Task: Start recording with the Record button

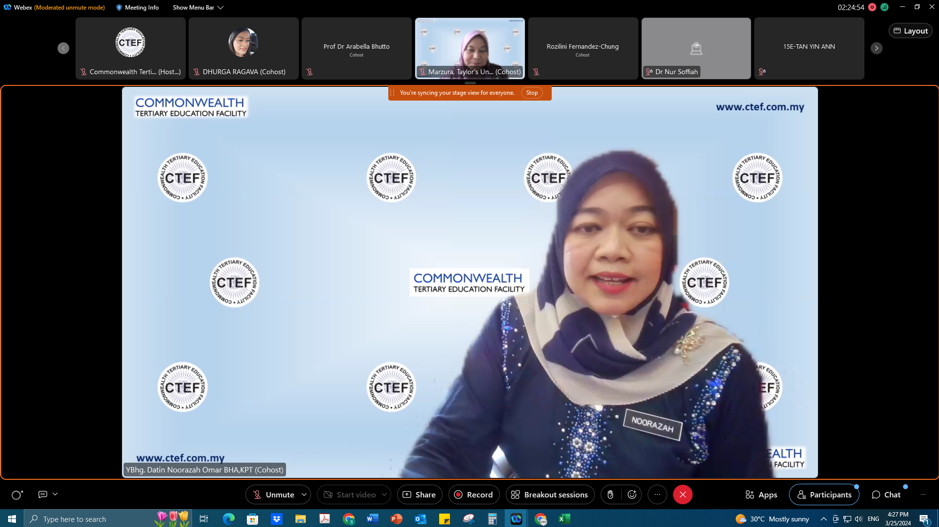Action: click(x=474, y=495)
